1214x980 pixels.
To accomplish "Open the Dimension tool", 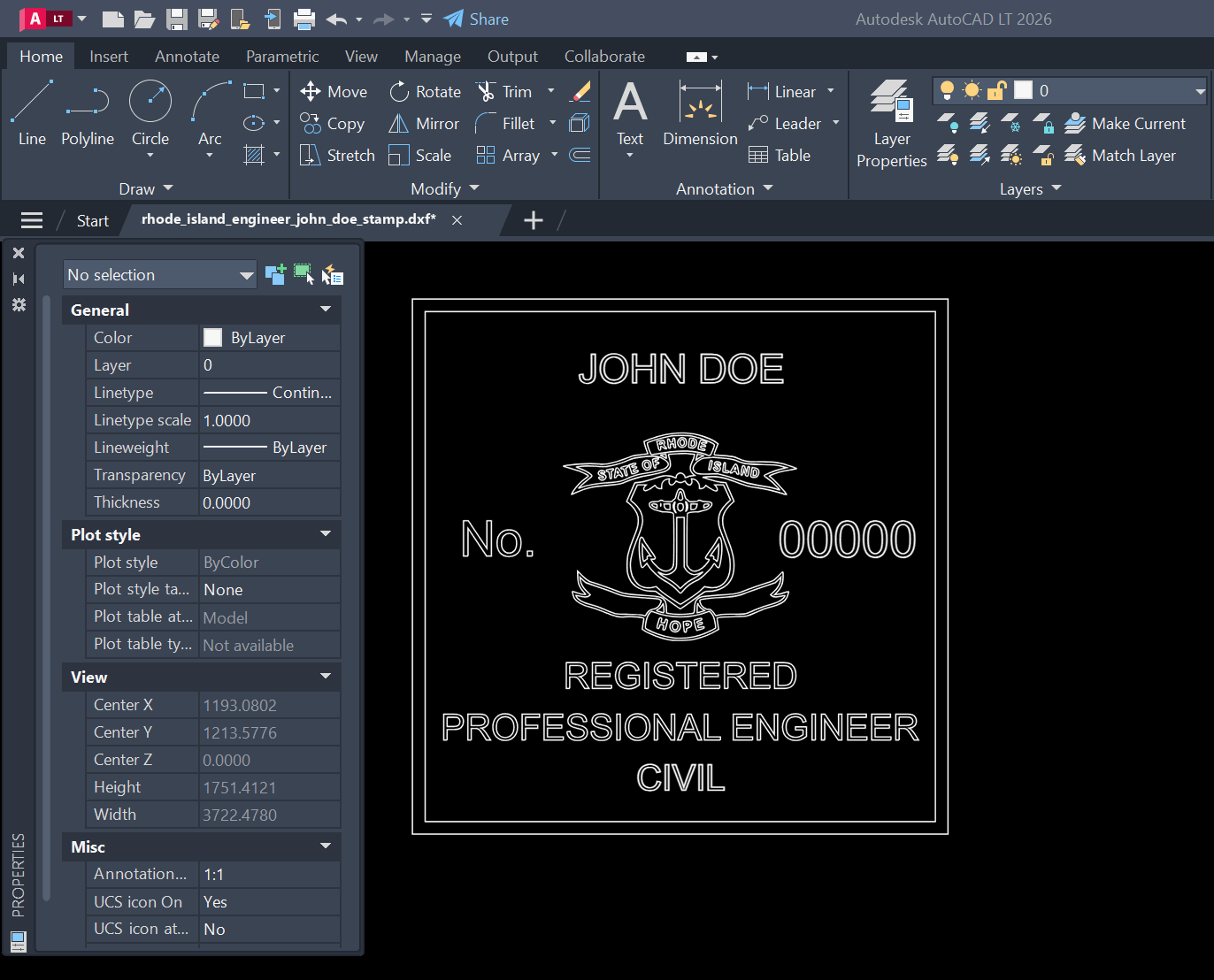I will [x=700, y=114].
